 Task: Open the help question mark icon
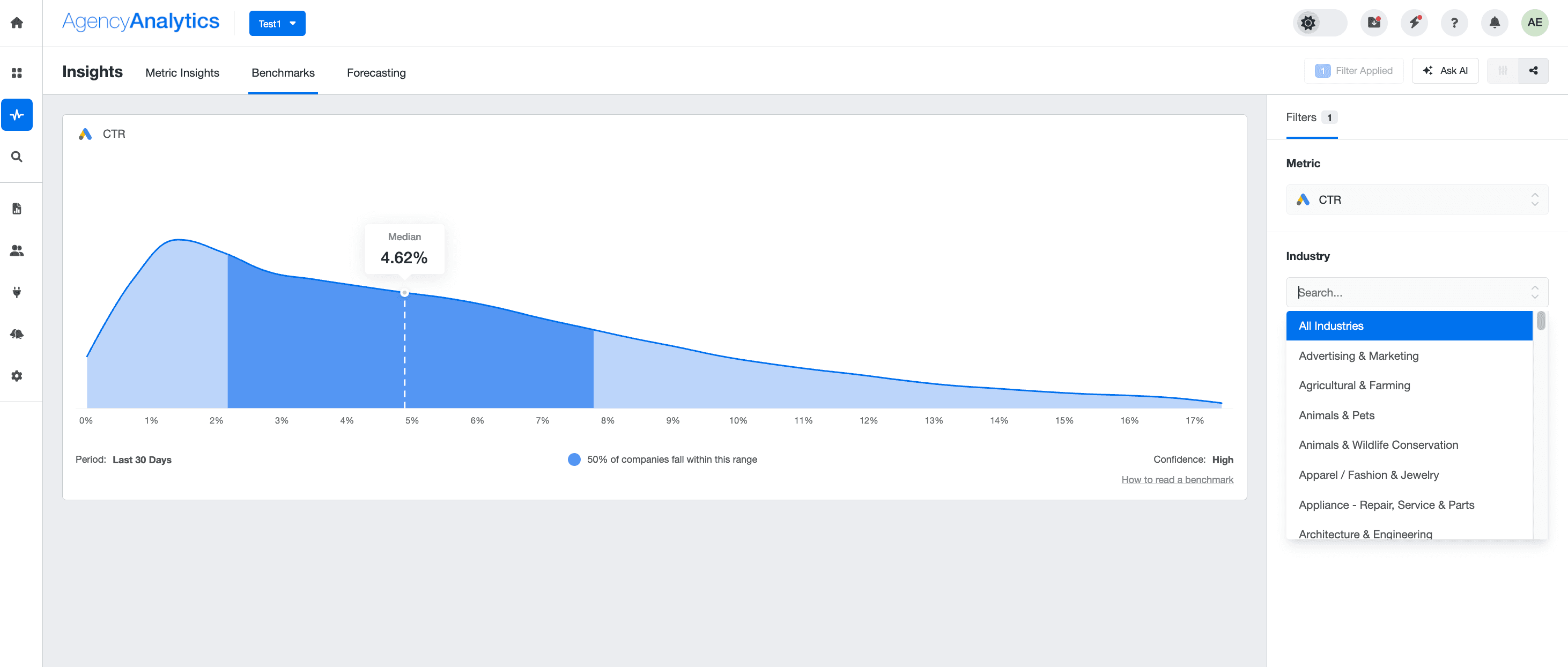(1454, 23)
